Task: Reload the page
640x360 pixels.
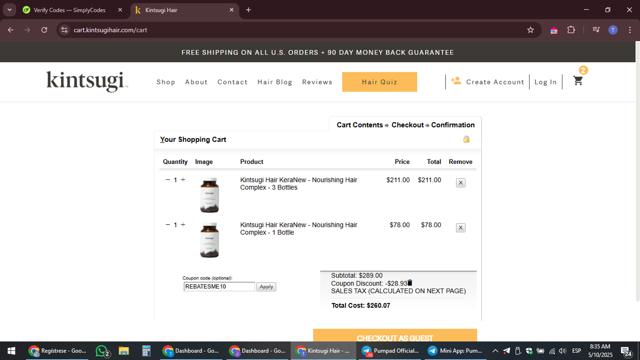Action: click(44, 30)
